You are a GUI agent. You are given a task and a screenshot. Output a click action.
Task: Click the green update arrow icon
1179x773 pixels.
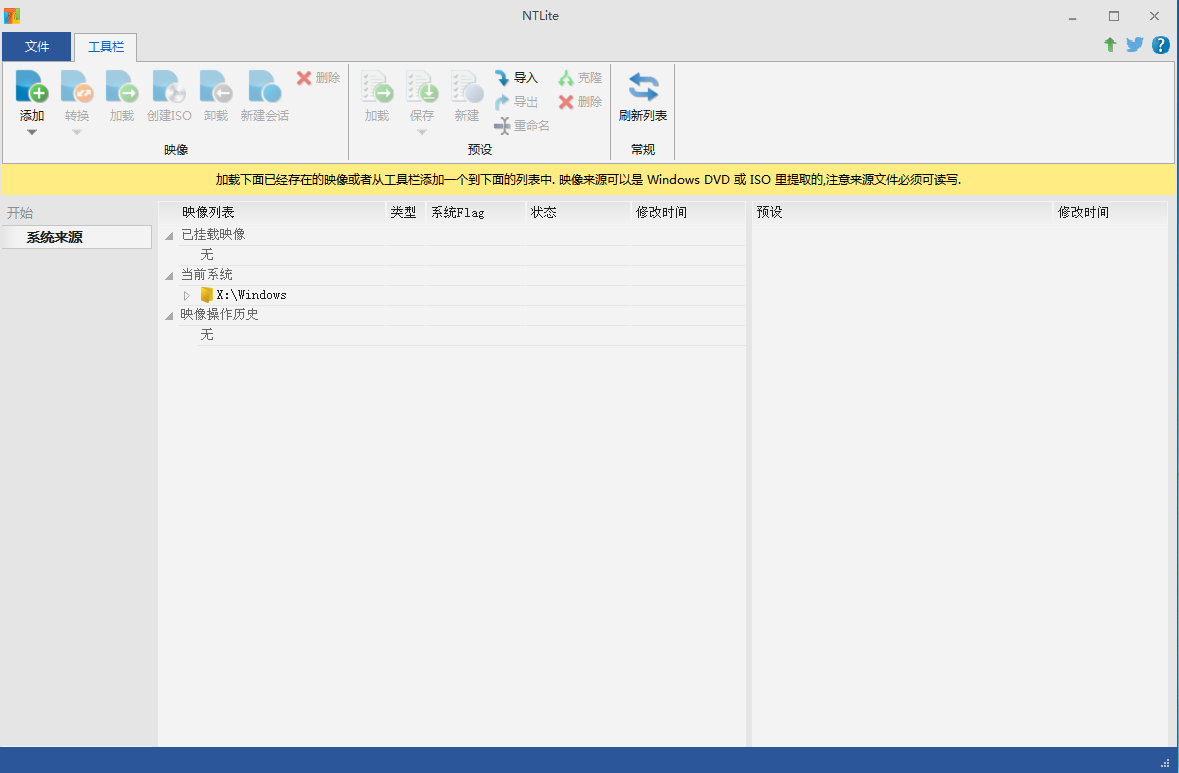point(1110,45)
